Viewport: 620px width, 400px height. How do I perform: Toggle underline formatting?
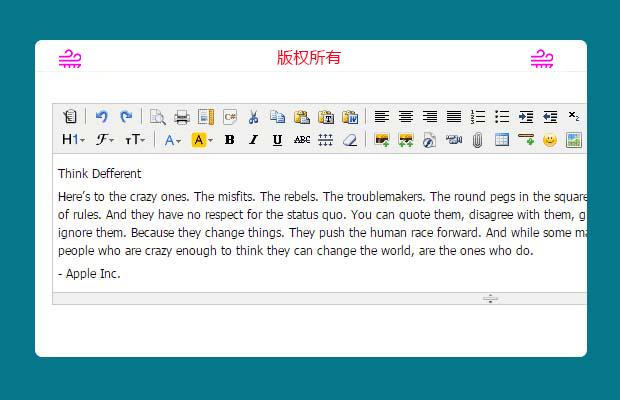click(x=277, y=140)
